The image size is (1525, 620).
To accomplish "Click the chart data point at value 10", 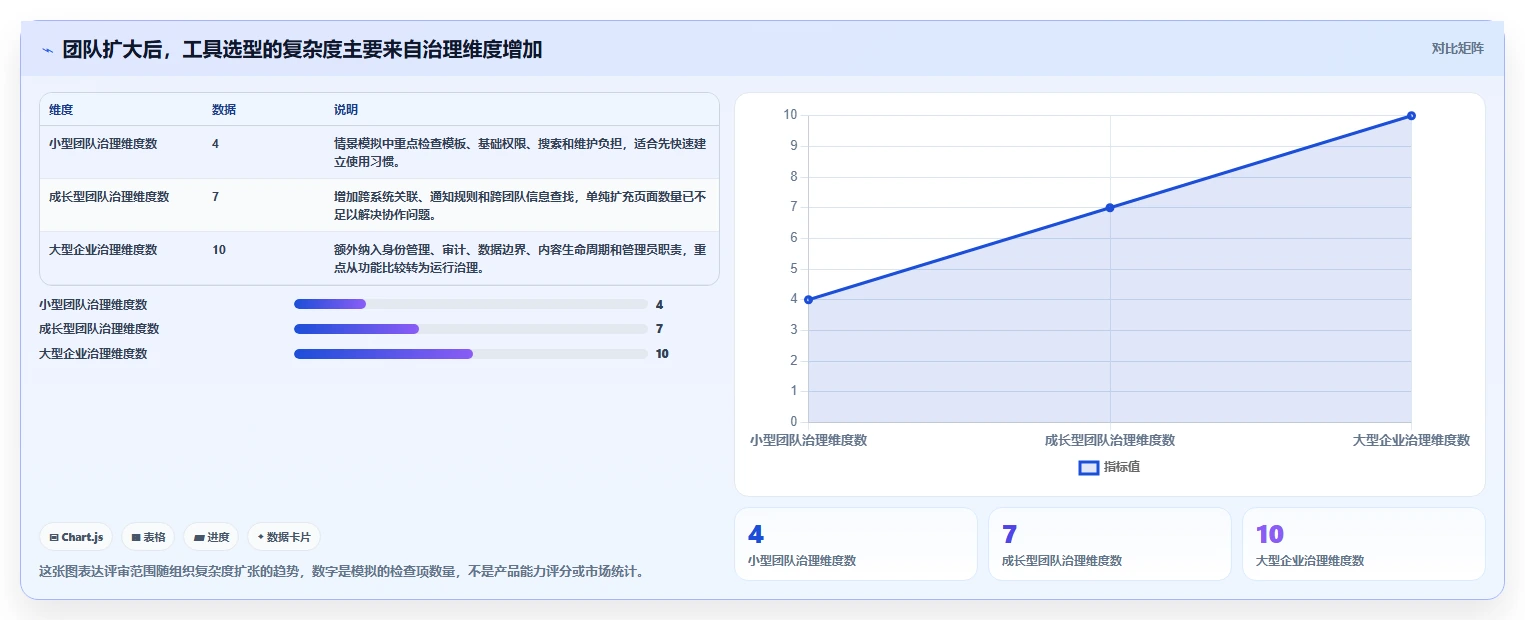I will [x=1411, y=115].
